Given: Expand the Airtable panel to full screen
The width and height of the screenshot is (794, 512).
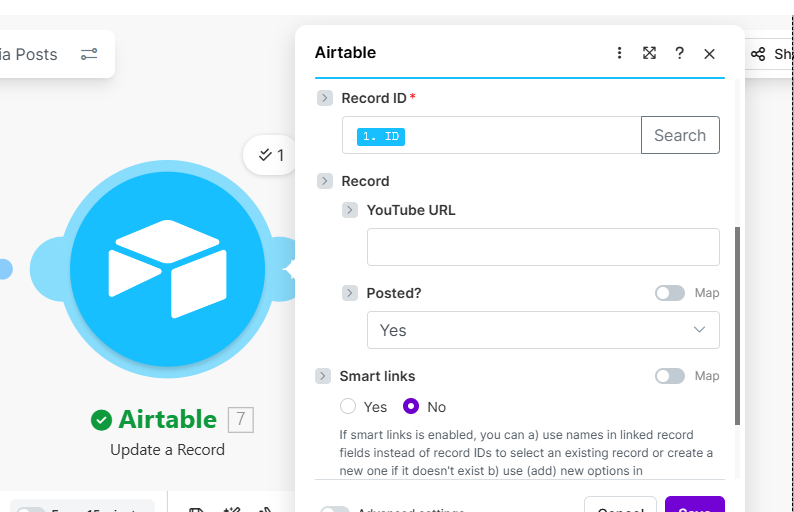Looking at the screenshot, I should (x=649, y=53).
